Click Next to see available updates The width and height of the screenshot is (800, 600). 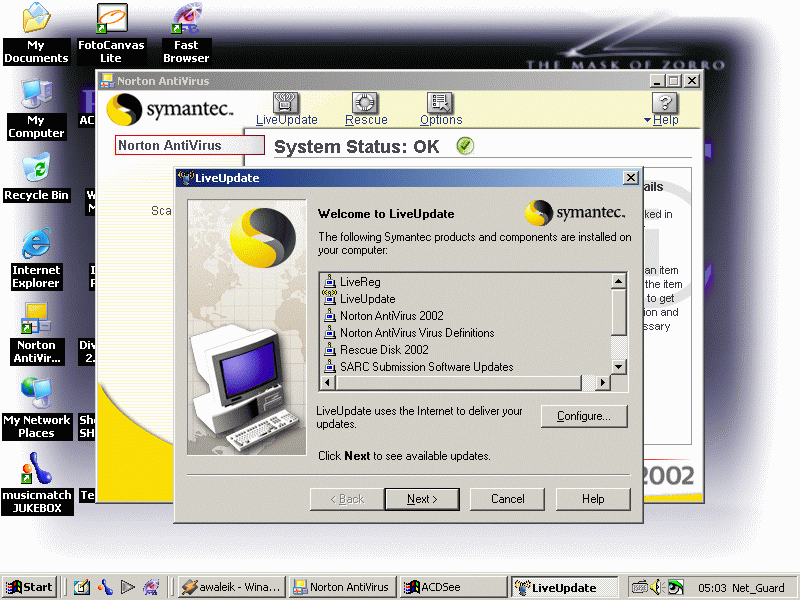click(422, 499)
